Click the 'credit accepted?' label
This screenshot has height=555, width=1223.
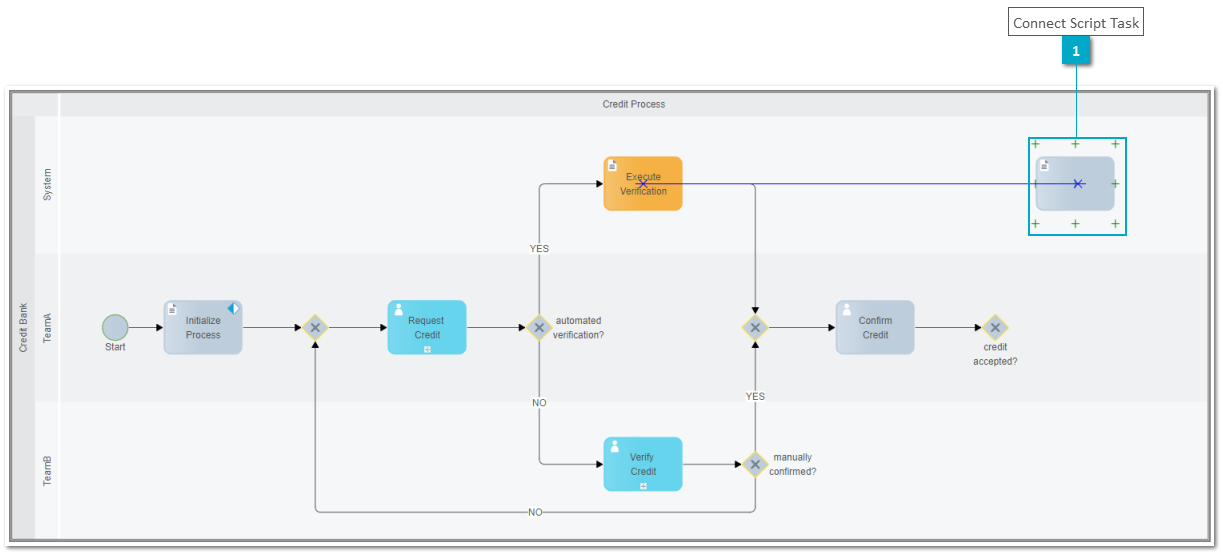point(995,354)
